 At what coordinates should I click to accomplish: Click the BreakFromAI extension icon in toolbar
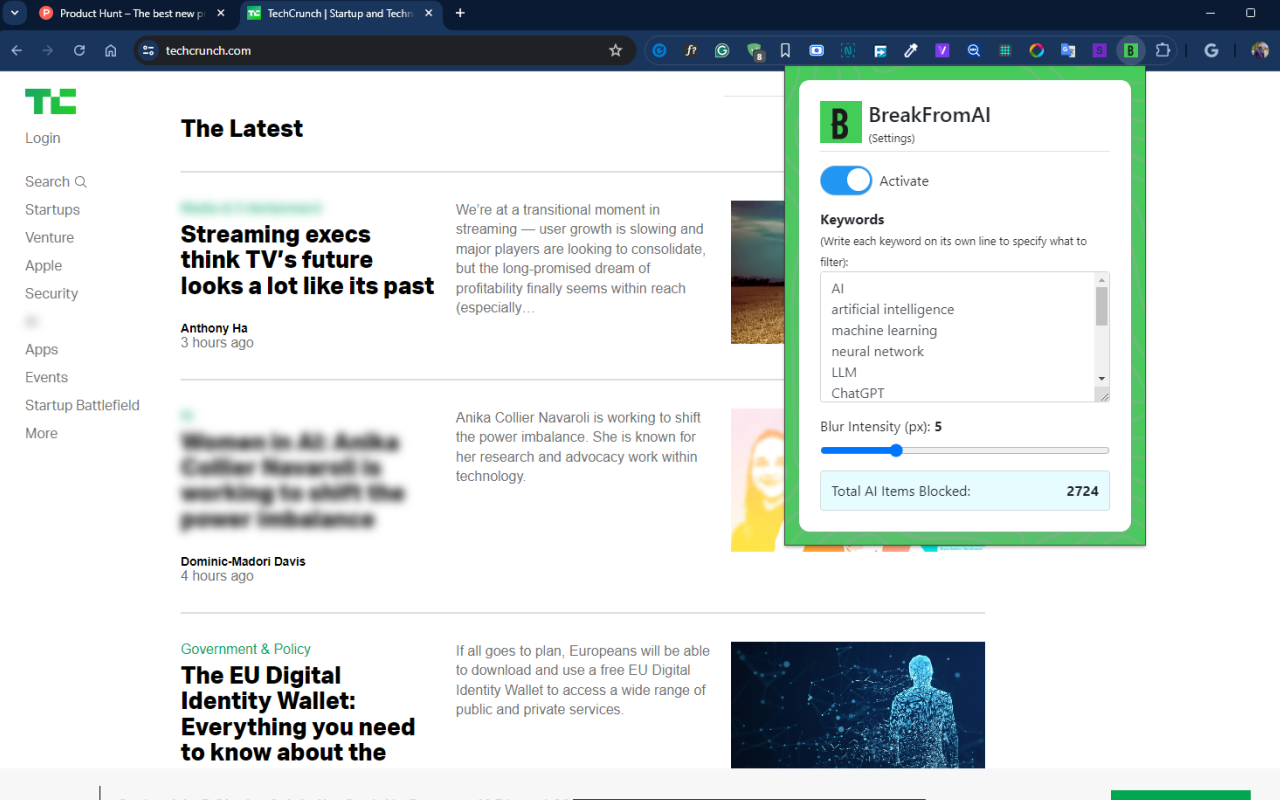pyautogui.click(x=1130, y=50)
